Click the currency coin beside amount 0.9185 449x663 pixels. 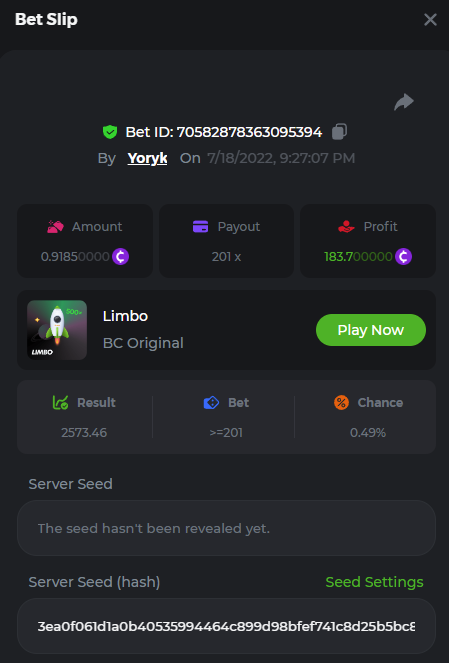(120, 256)
